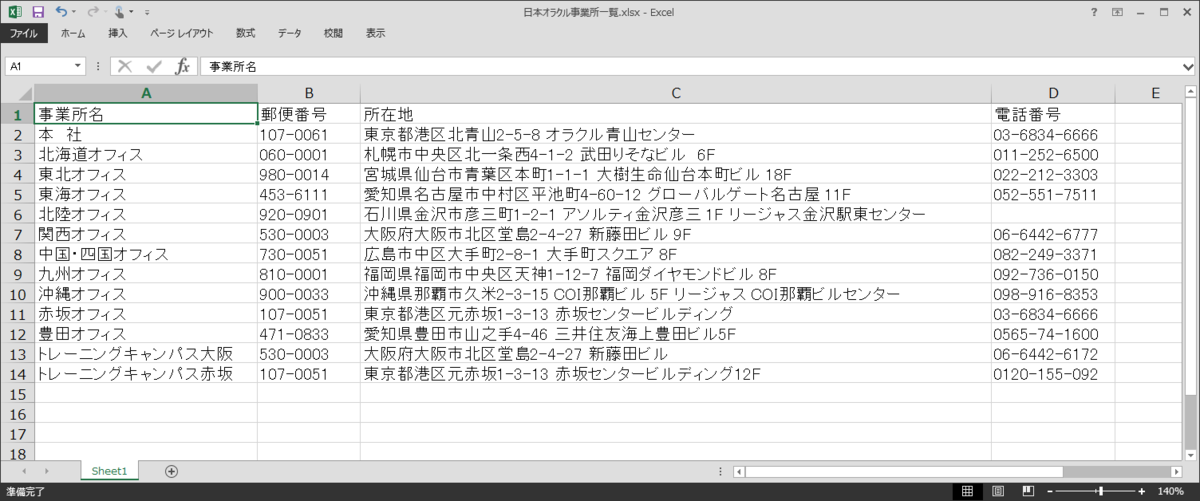1200x501 pixels.
Task: Click the formula bar showing 事業所名
Action: click(x=688, y=66)
